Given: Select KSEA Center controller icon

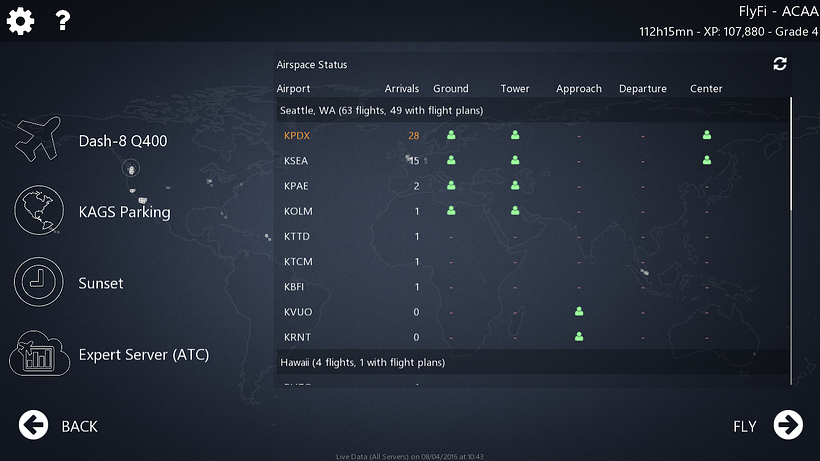Looking at the screenshot, I should point(707,160).
